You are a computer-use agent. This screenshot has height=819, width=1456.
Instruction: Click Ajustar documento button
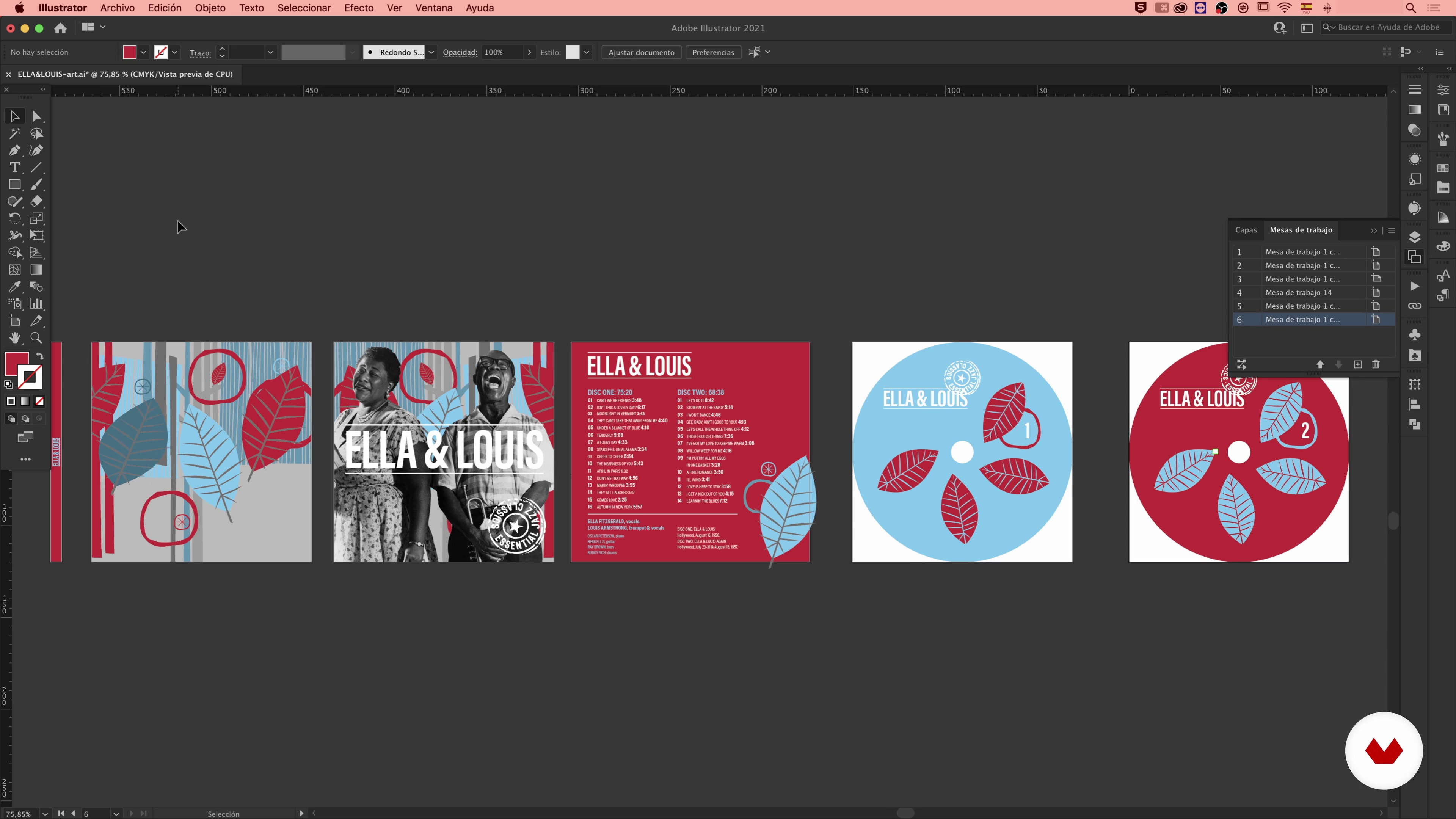(x=642, y=52)
